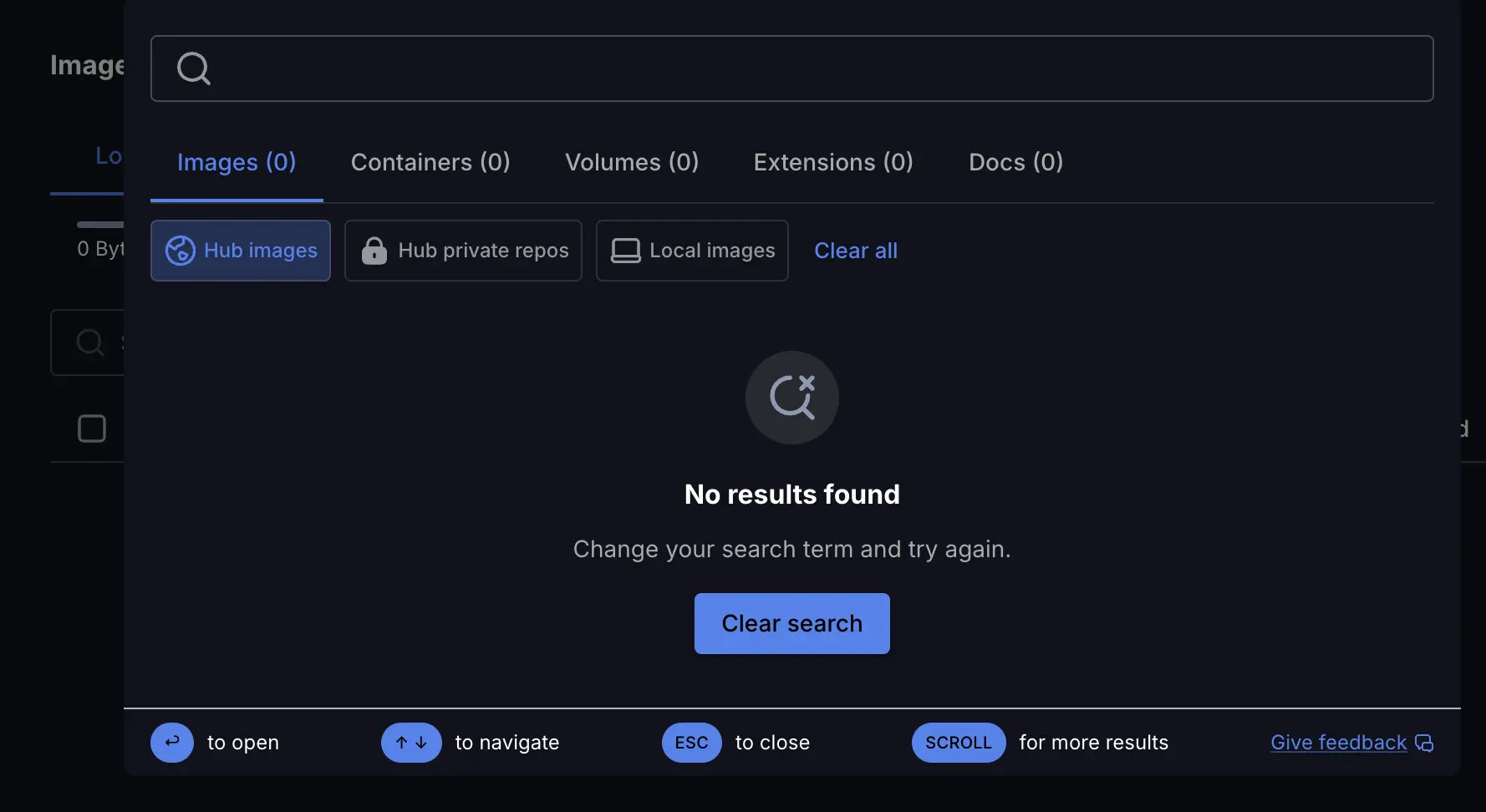
Task: Click the no-results search icon in the center
Action: point(791,398)
